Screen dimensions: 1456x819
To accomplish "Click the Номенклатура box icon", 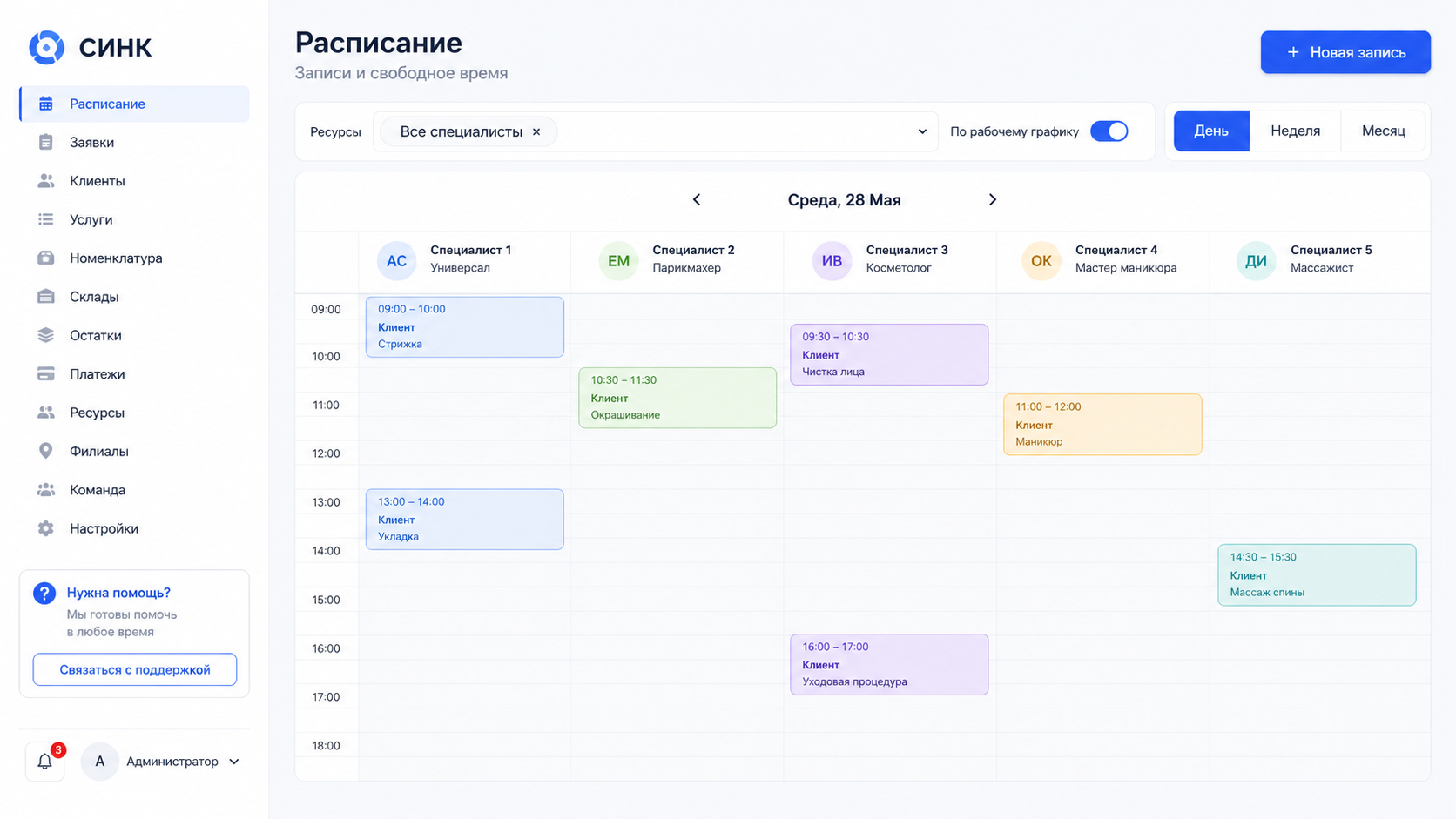I will point(46,258).
